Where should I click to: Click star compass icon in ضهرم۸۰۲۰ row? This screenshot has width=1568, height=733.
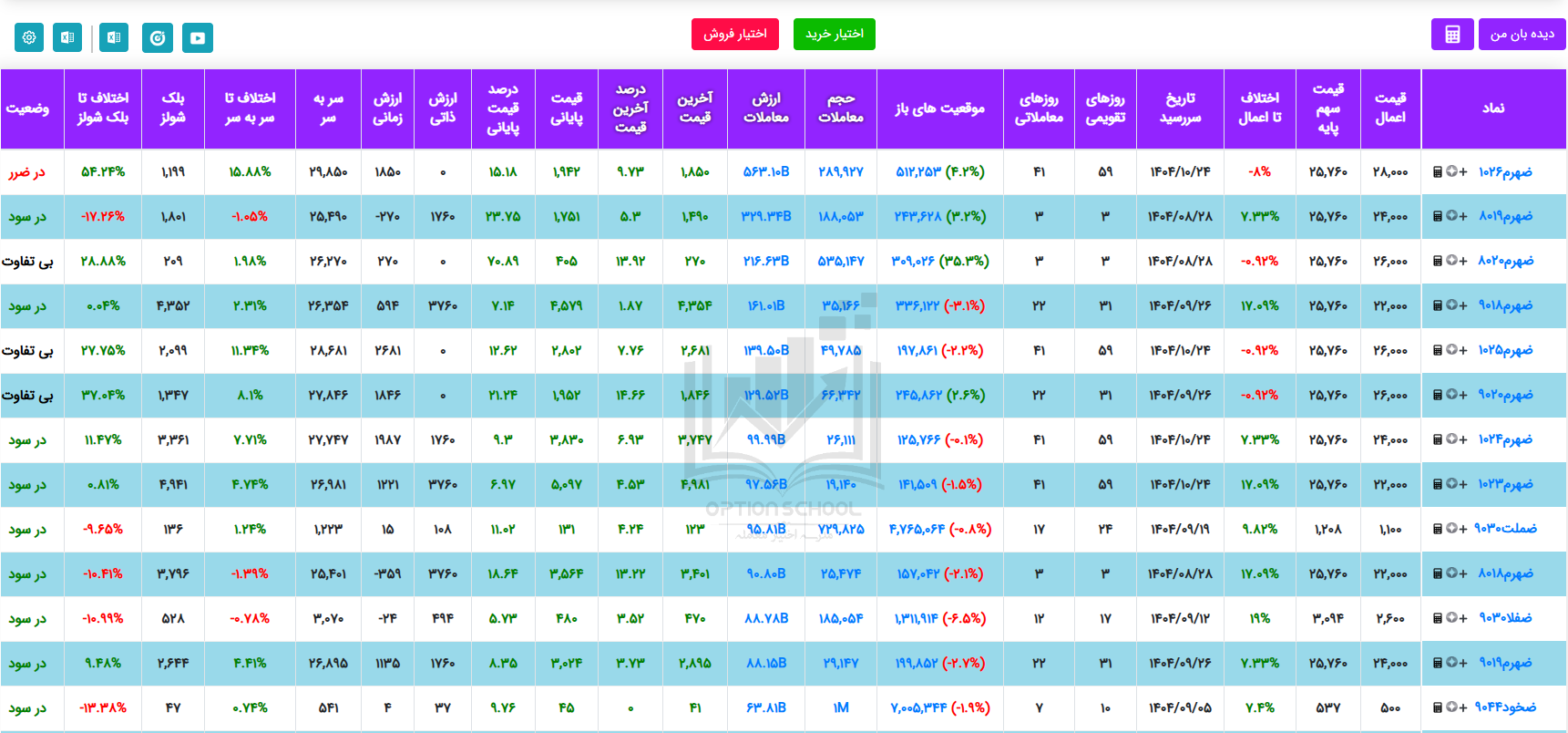[1450, 261]
